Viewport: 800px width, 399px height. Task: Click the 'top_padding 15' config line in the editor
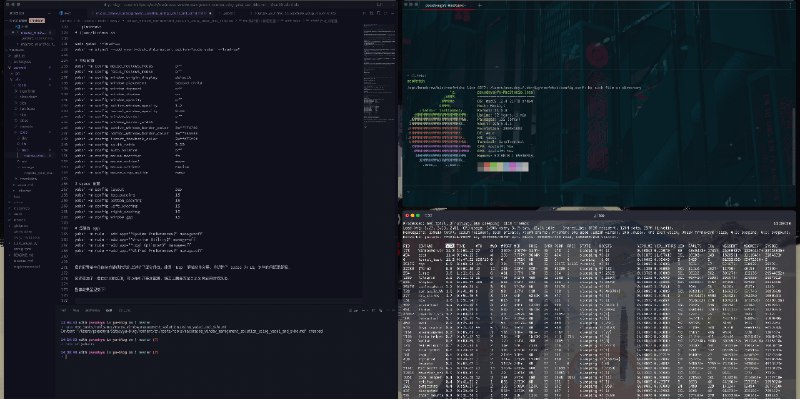128,195
